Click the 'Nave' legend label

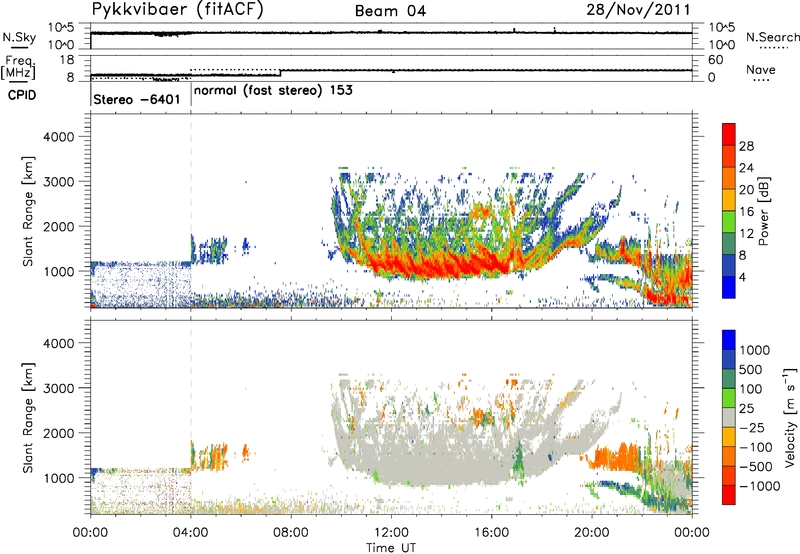761,70
